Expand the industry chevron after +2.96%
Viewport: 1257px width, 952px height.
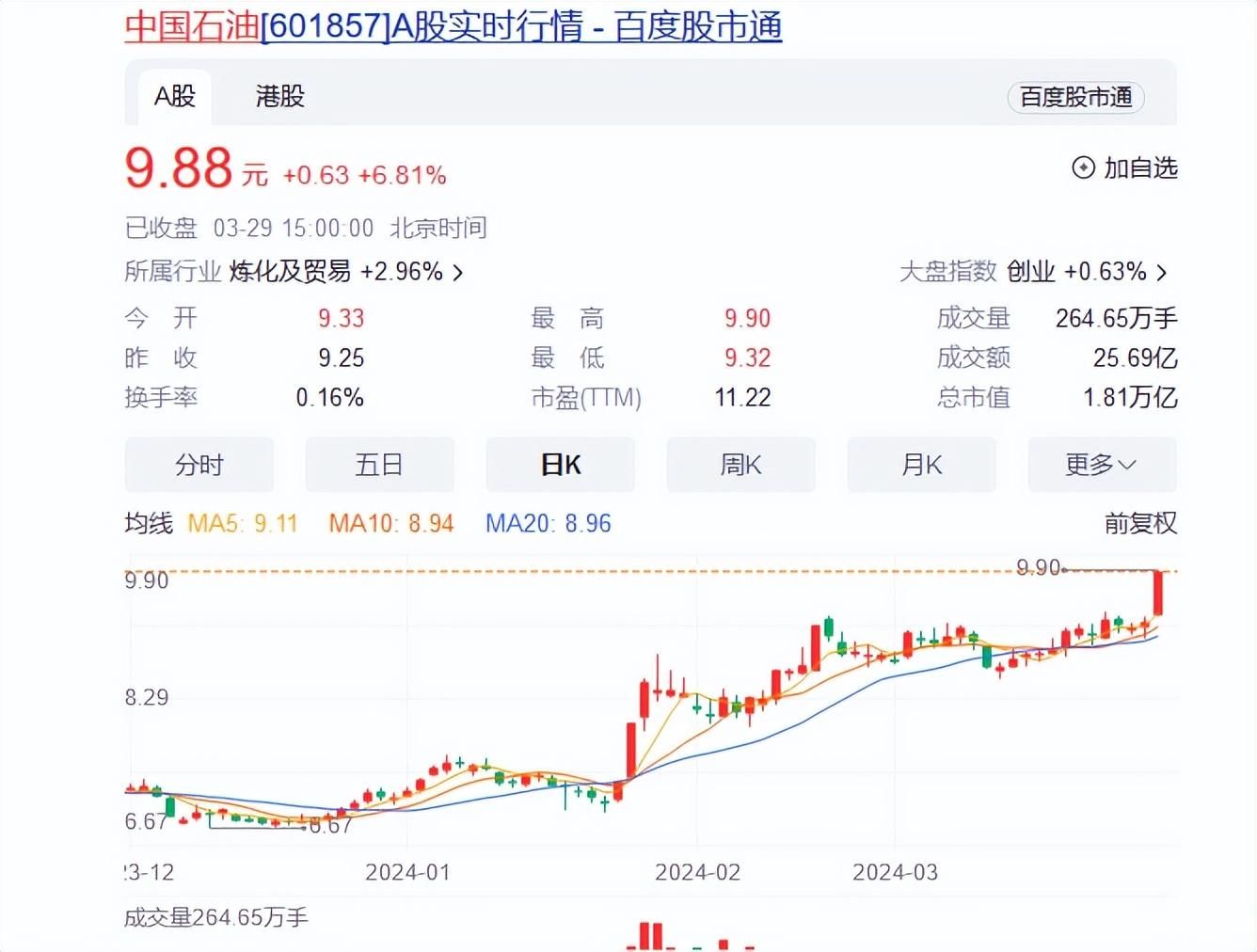click(458, 273)
